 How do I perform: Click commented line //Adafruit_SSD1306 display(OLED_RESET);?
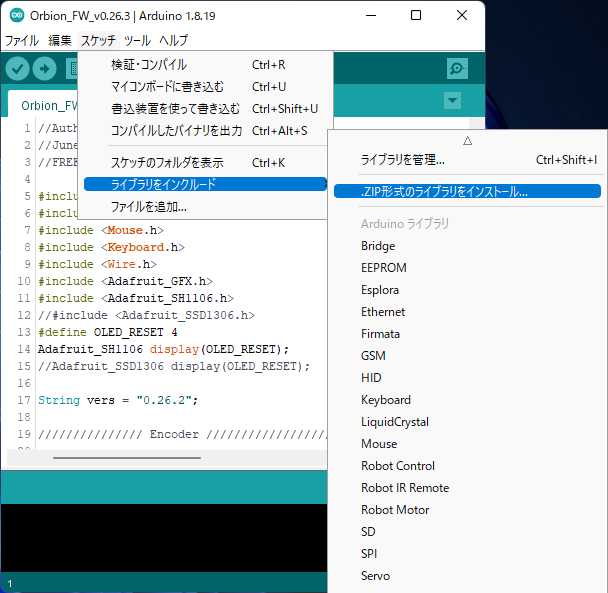pos(174,367)
